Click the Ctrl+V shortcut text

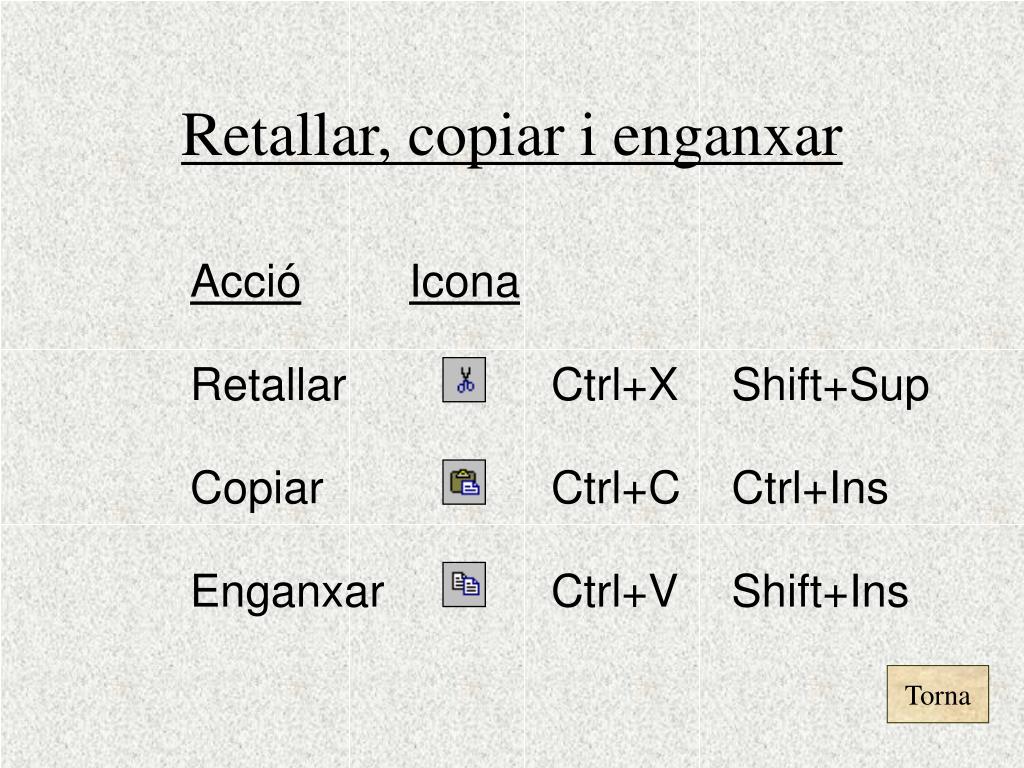(x=614, y=591)
